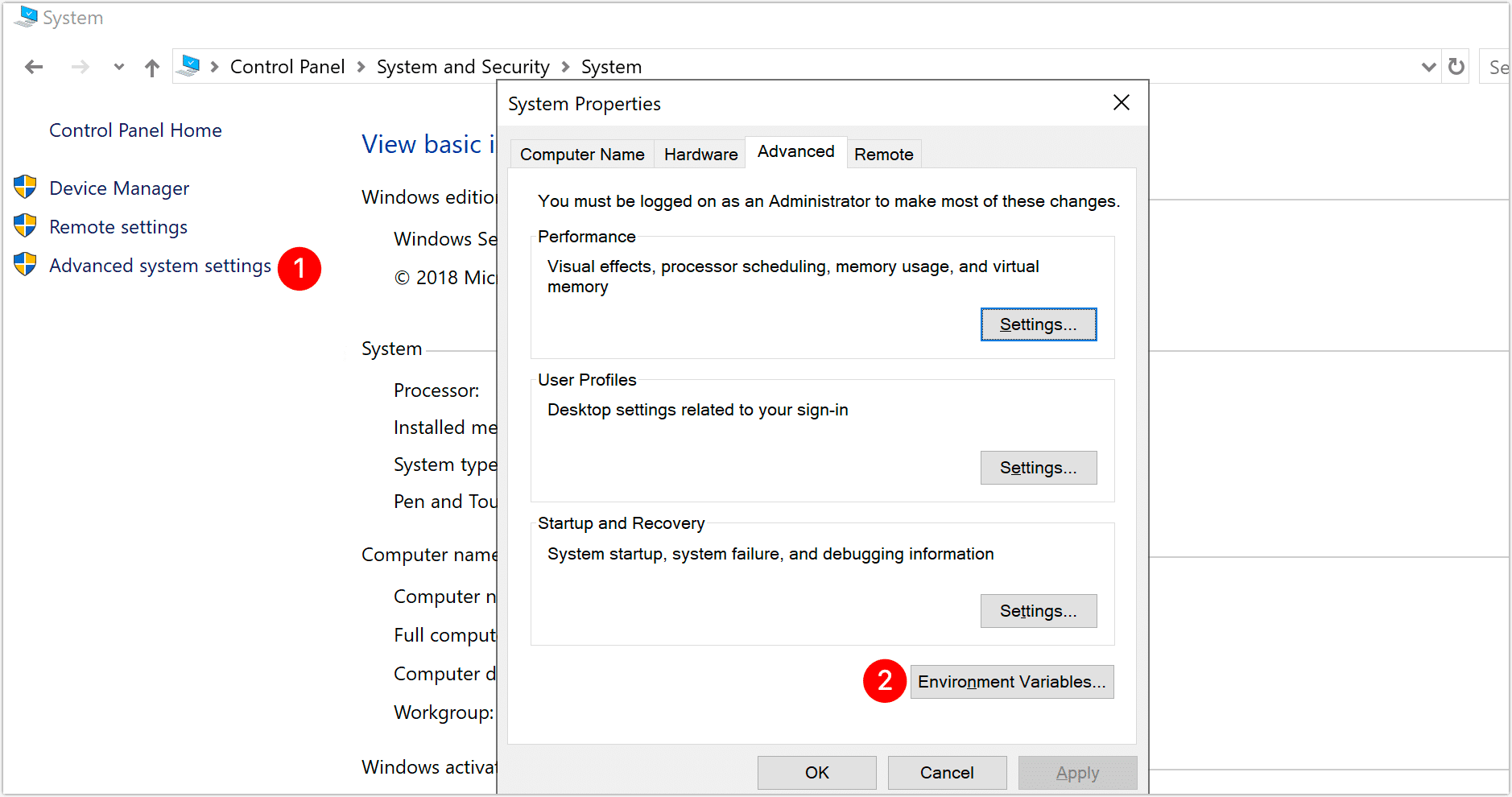Open User Profiles Settings button
This screenshot has width=1512, height=797.
1038,468
